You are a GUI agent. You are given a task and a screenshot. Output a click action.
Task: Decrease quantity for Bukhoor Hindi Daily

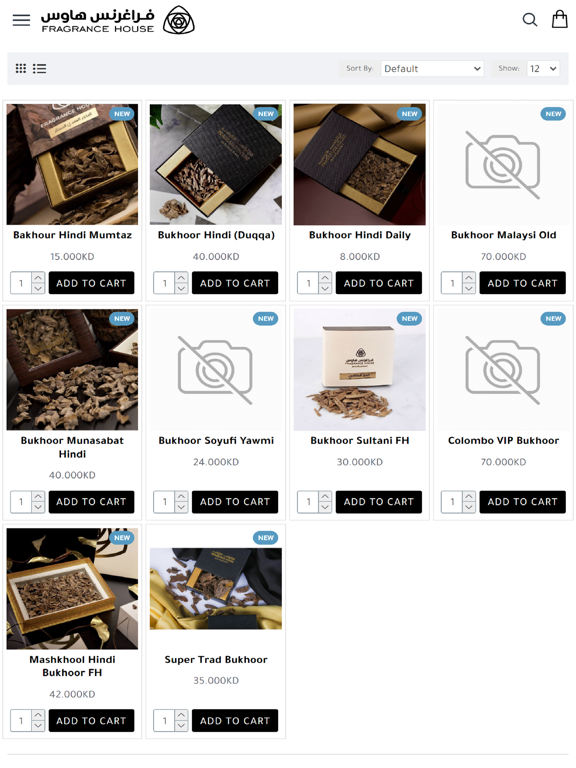325,288
